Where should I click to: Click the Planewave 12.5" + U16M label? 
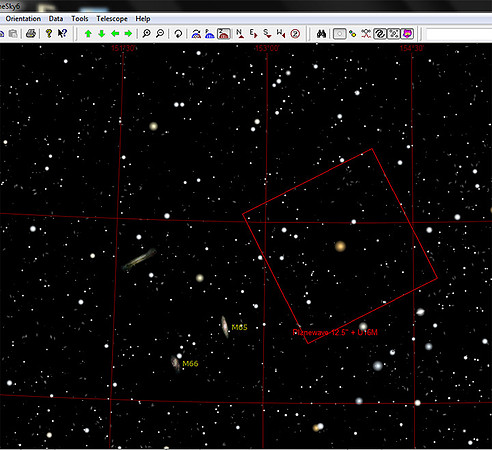pos(335,332)
